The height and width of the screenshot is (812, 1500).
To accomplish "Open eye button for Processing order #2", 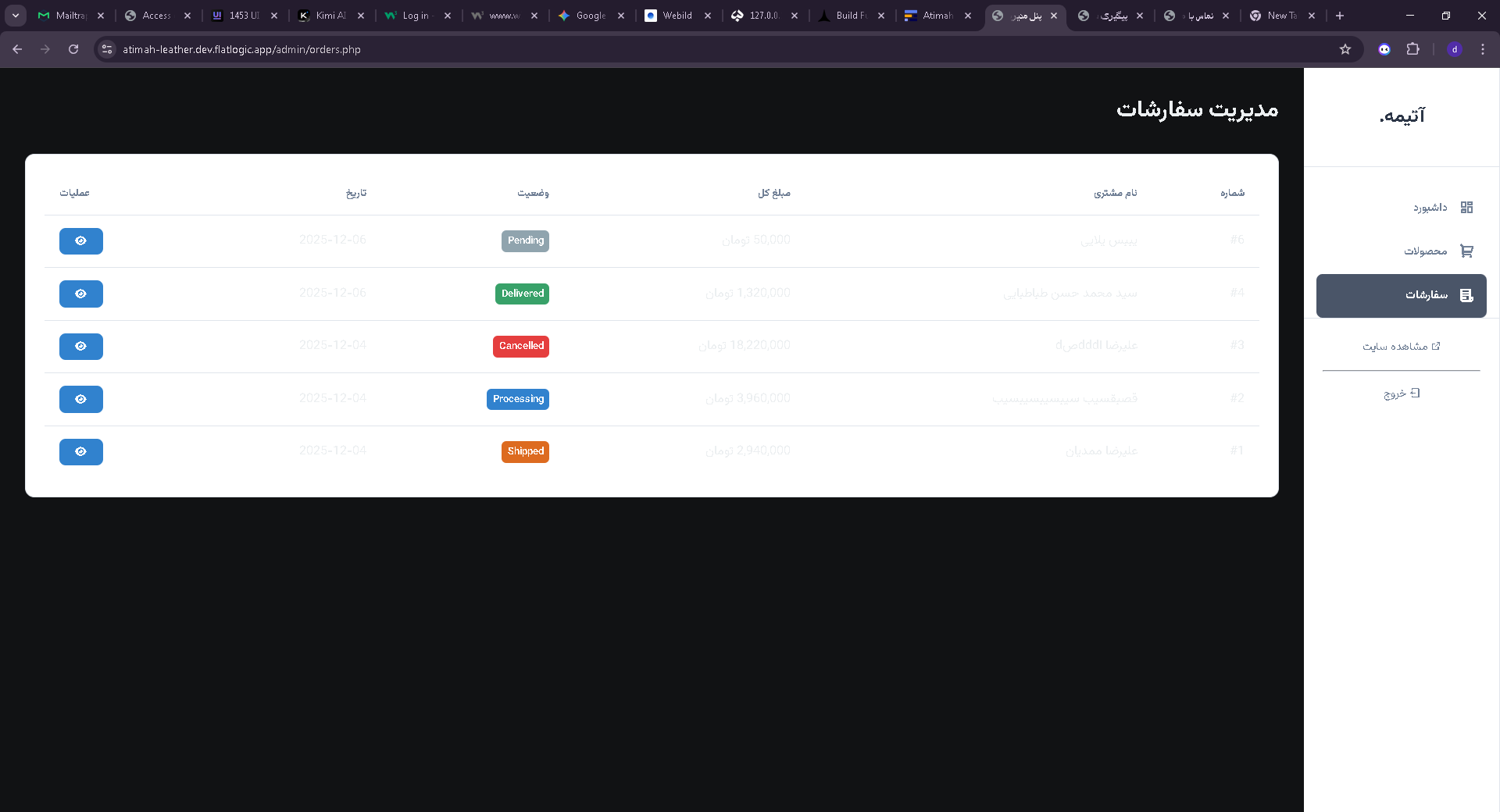I will (80, 399).
